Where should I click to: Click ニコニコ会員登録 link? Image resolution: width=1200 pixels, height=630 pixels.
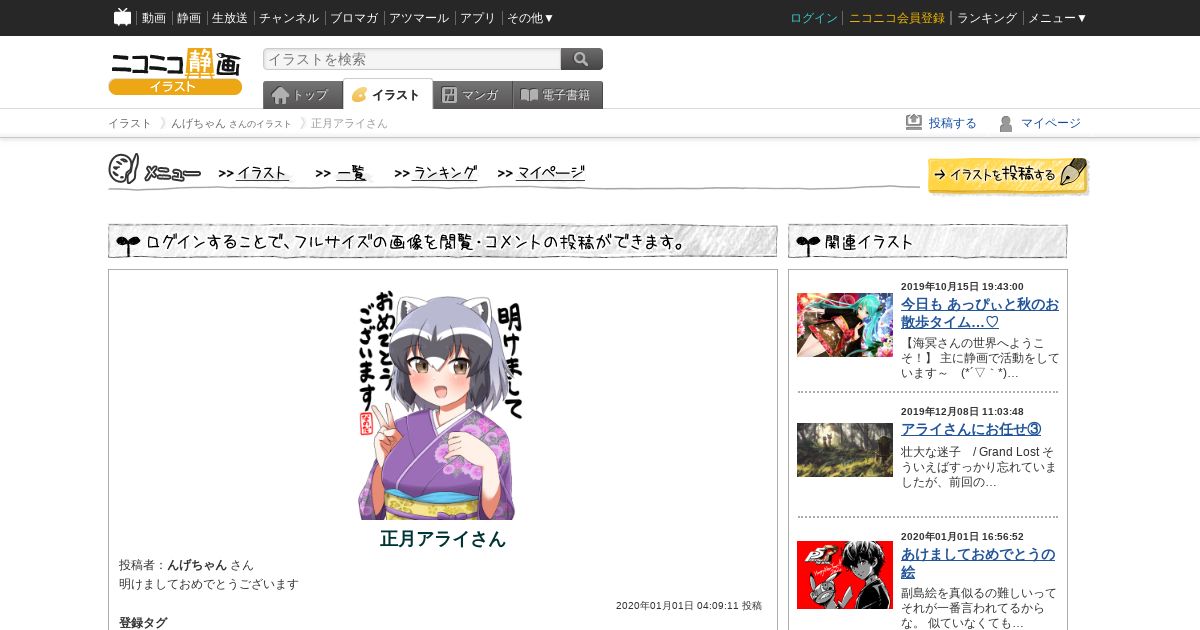pos(897,18)
